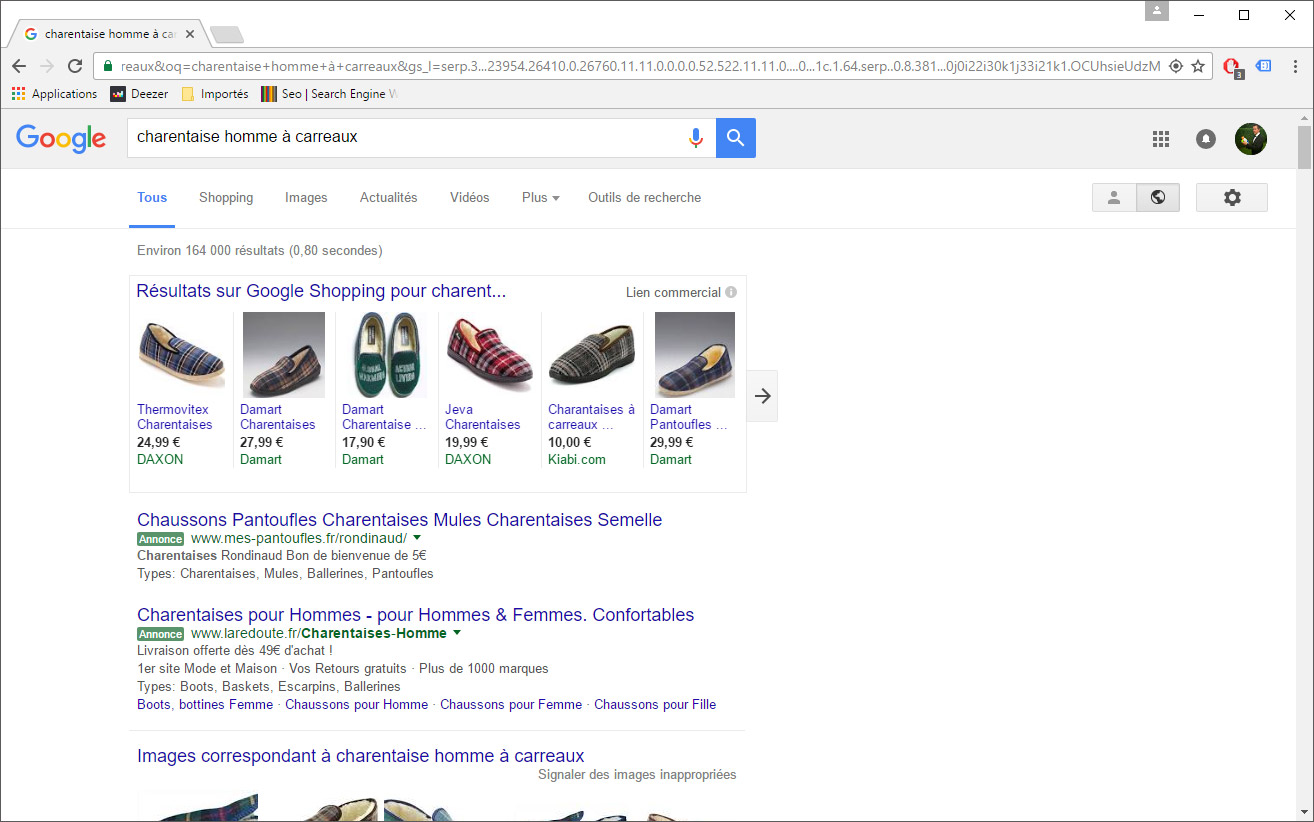Bookmark this page with the star icon
This screenshot has height=822, width=1314.
(1198, 66)
